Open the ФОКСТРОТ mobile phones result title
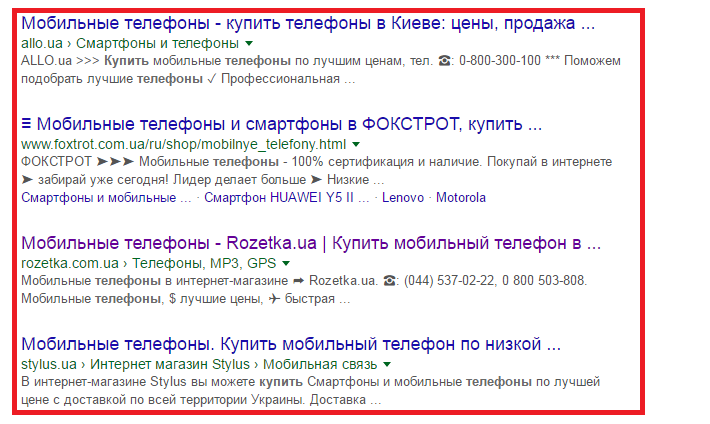Screen dimensions: 710x424 tap(282, 124)
